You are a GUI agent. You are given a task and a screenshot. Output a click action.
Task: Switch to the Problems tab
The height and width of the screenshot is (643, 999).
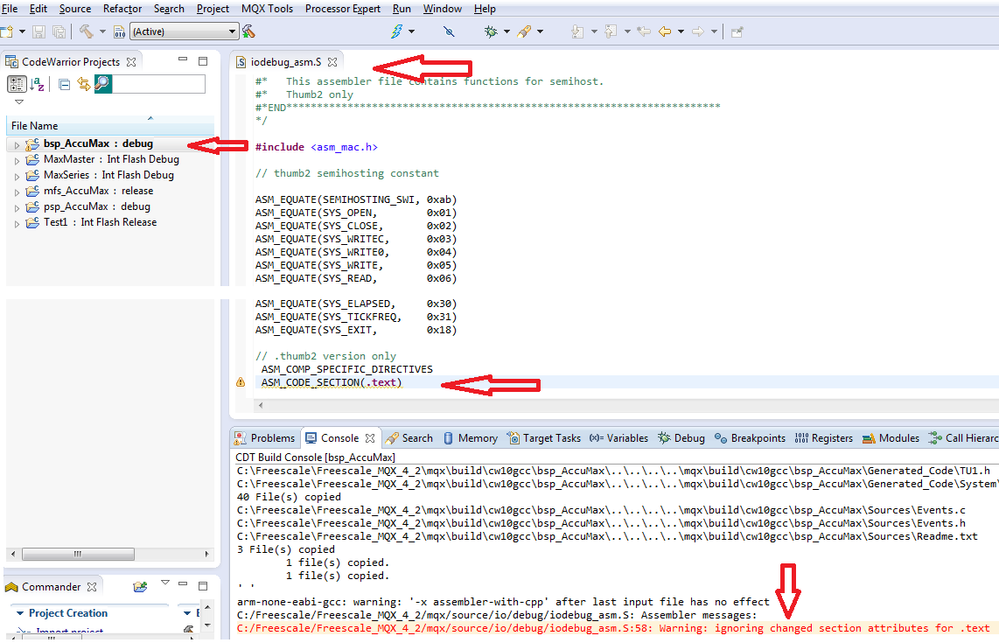(x=264, y=438)
